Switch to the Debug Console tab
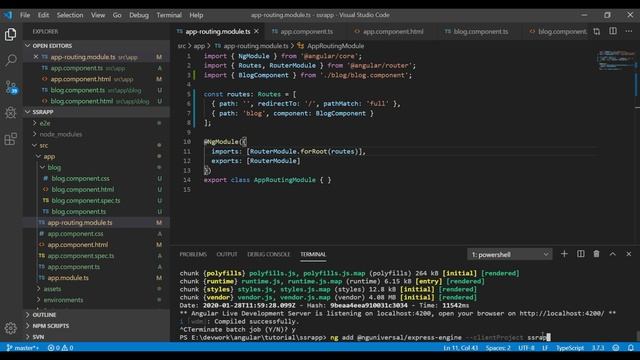 coord(269,254)
